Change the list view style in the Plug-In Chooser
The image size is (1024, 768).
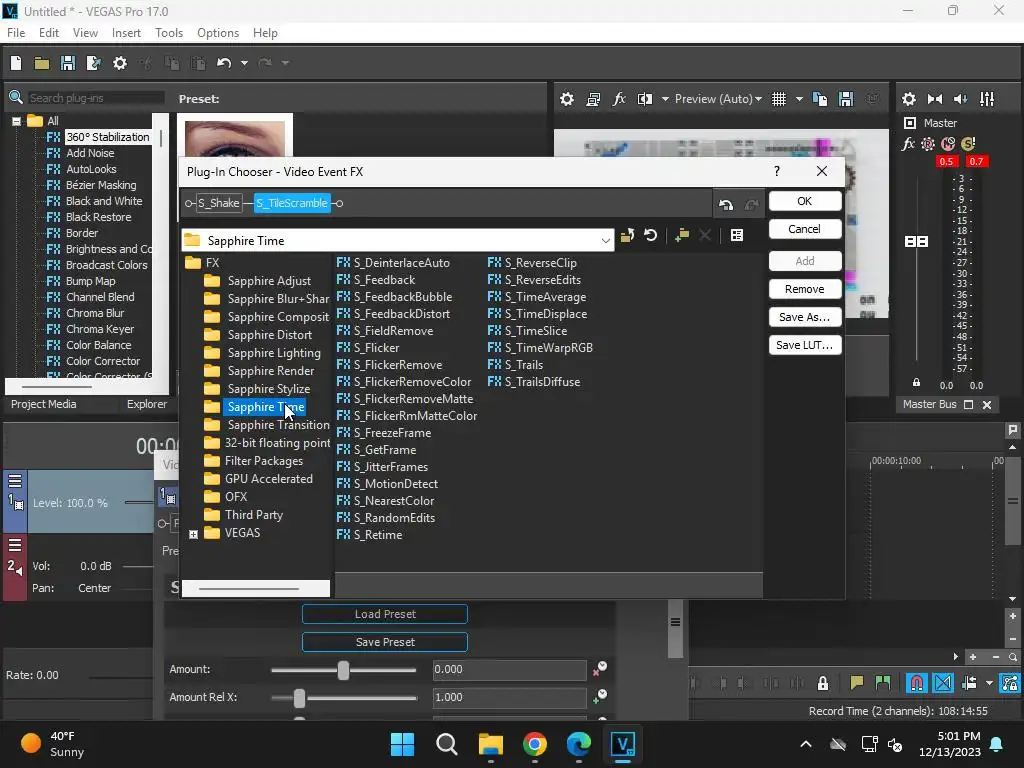(x=737, y=235)
